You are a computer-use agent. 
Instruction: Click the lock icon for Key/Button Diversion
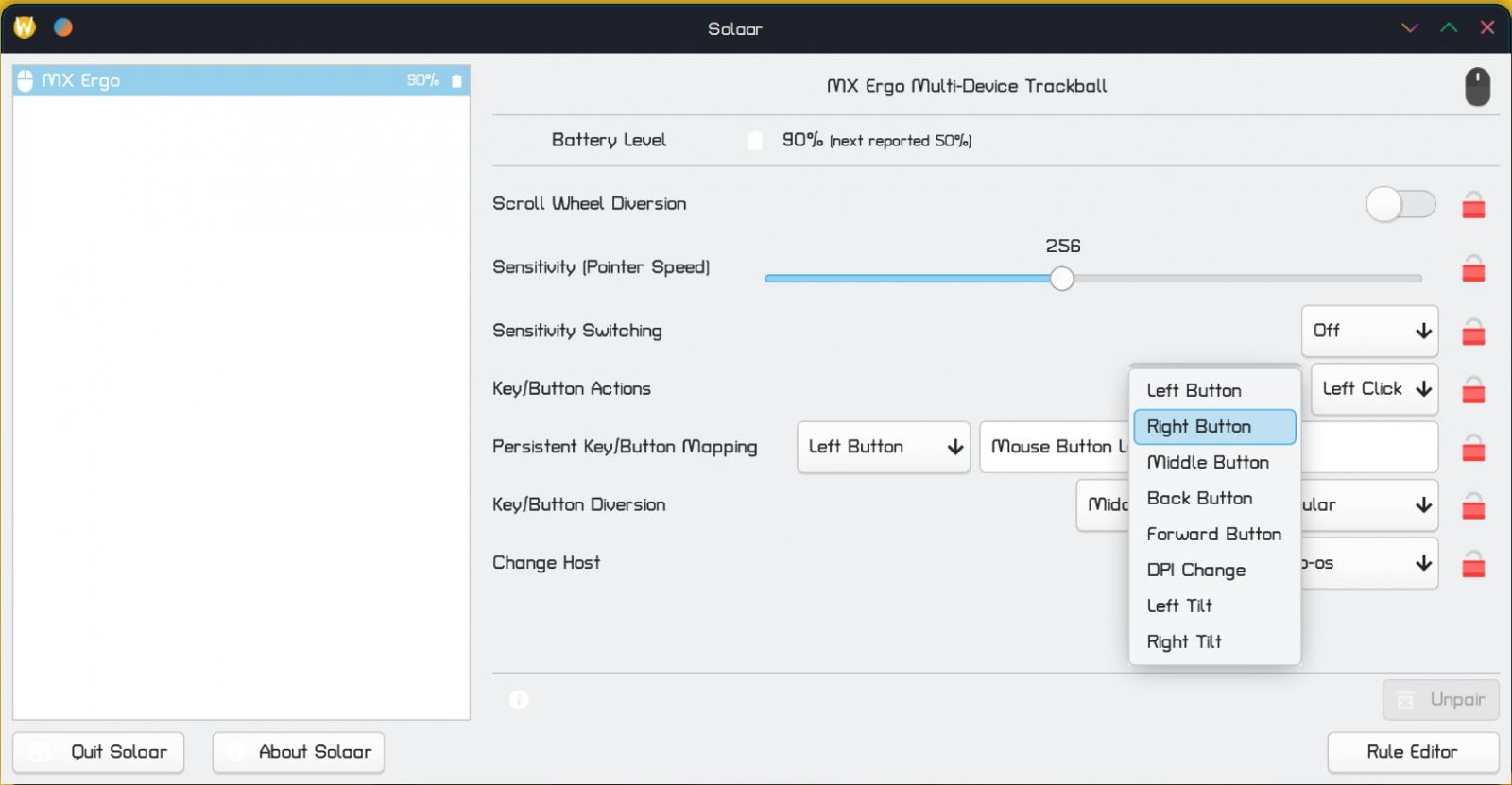[x=1472, y=506]
